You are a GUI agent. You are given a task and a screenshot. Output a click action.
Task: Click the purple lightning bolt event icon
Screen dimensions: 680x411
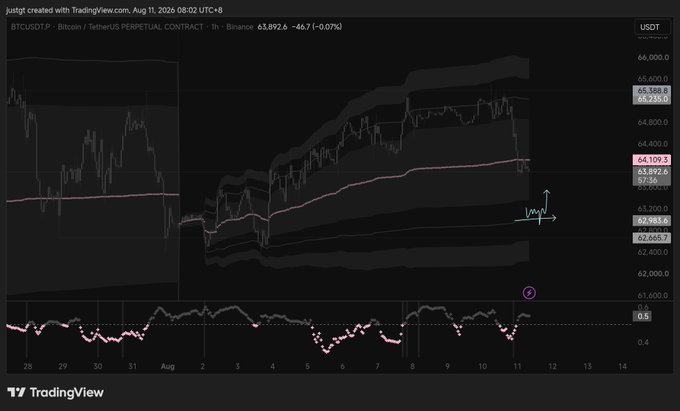(x=529, y=293)
